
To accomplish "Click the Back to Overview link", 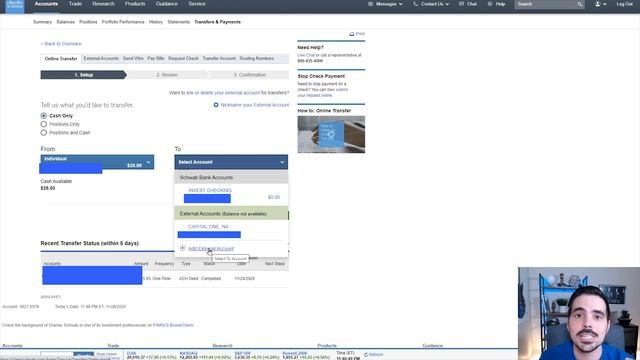I will point(61,44).
